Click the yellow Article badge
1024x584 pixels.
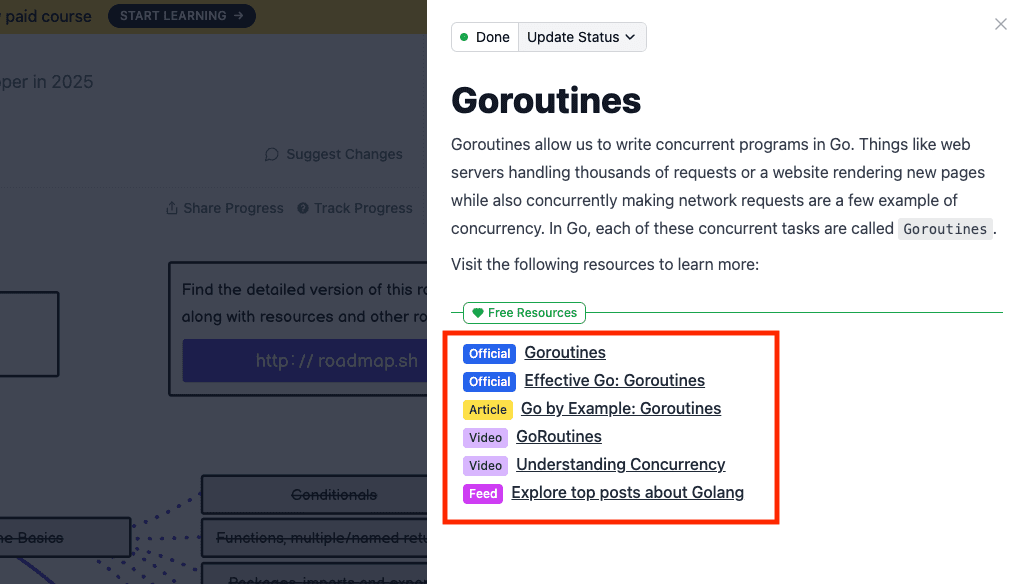[487, 409]
